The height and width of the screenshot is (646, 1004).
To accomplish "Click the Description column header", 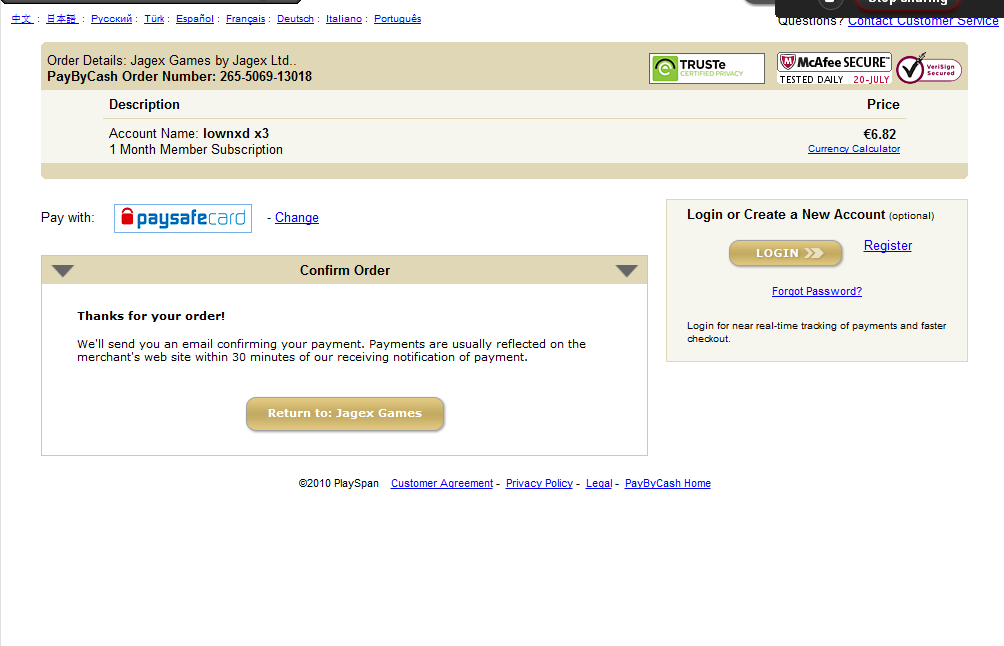I will click(x=144, y=104).
